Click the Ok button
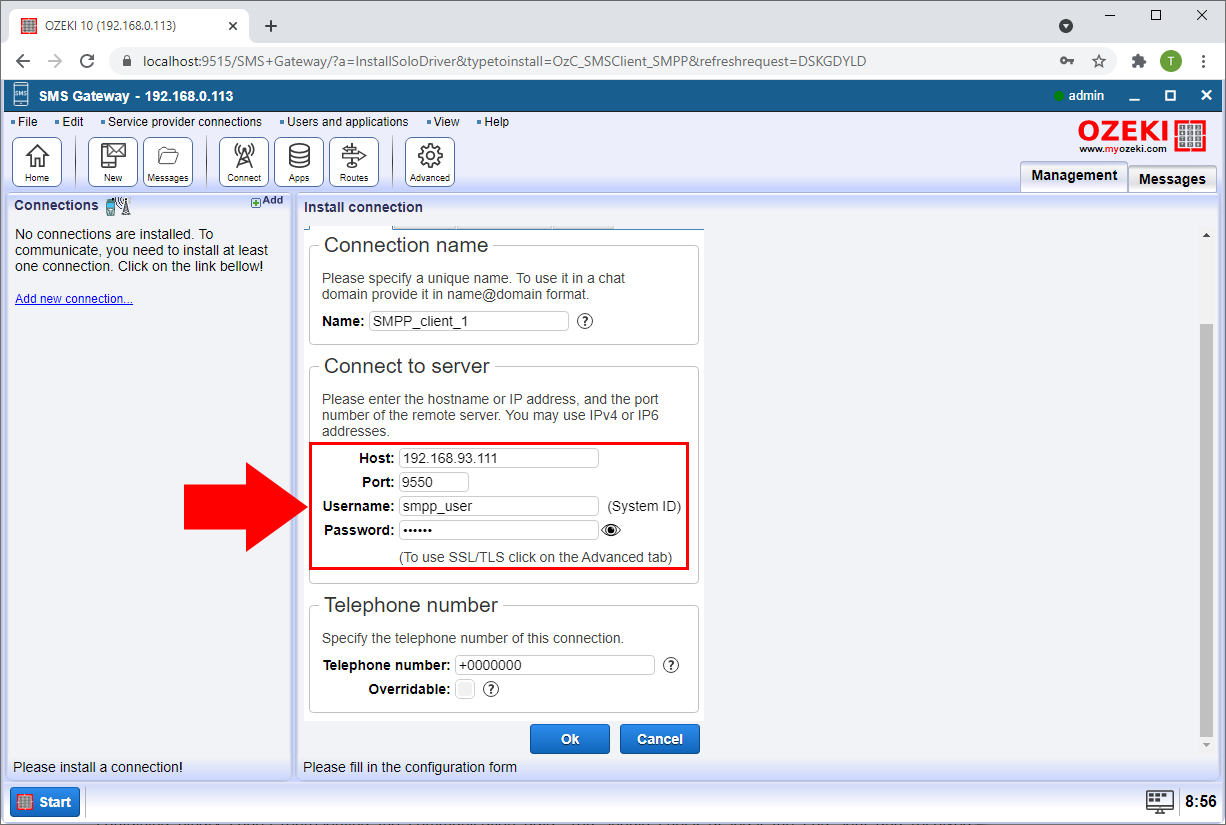Image resolution: width=1226 pixels, height=825 pixels. [570, 739]
